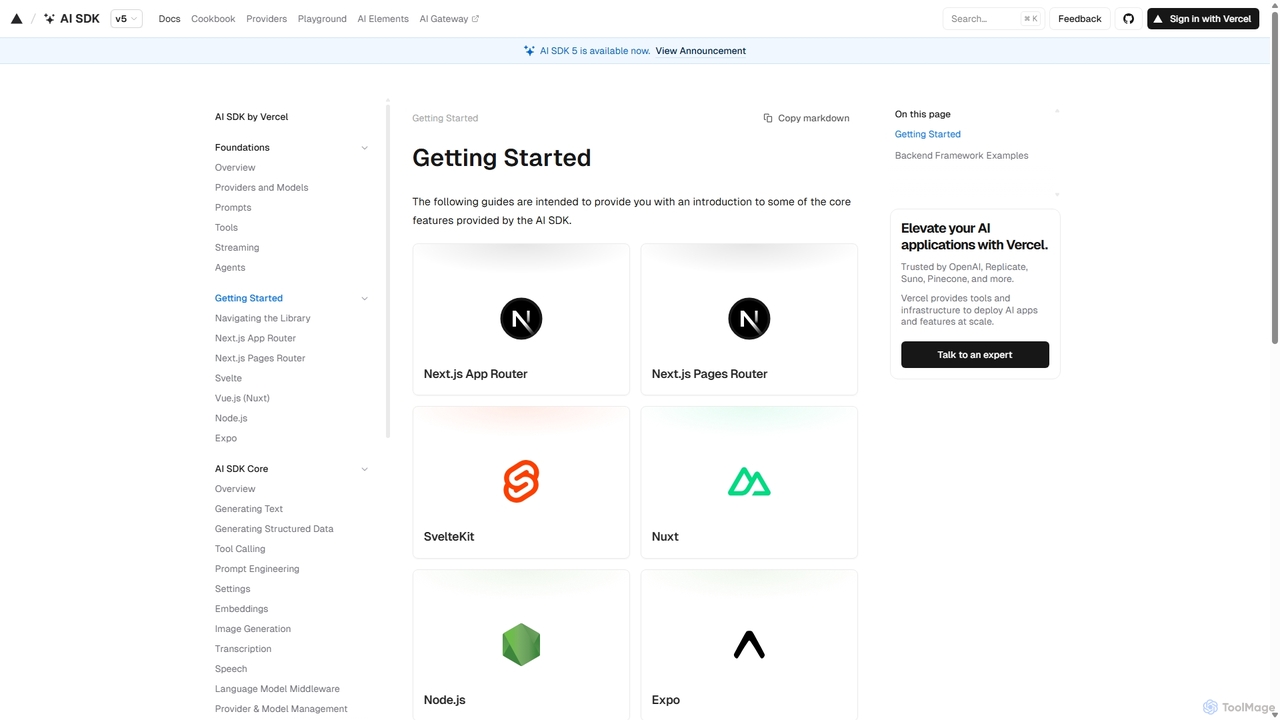Click the Next.js App Router logo
This screenshot has width=1280, height=720.
pos(521,319)
